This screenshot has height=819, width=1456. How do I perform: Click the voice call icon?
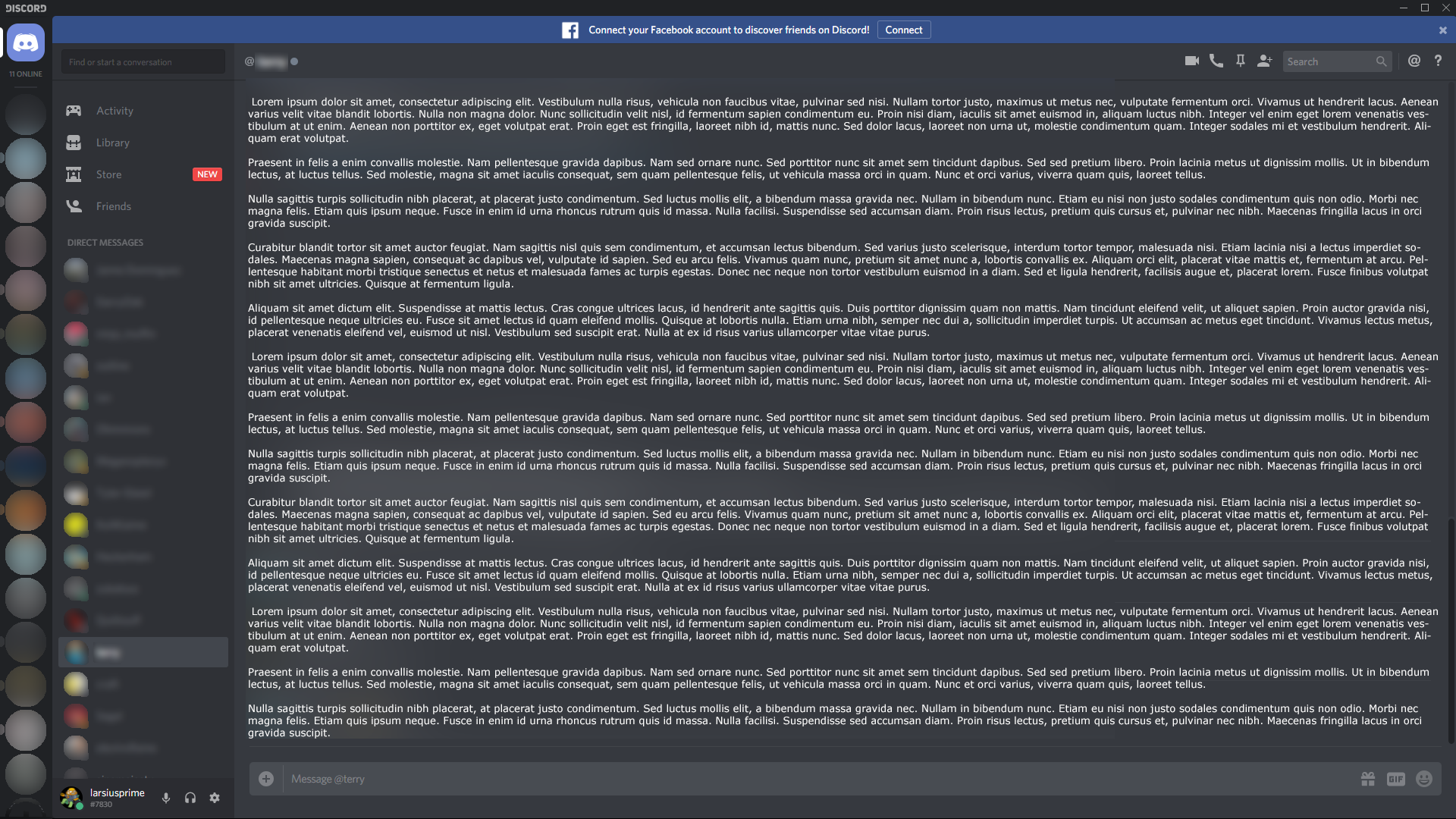pyautogui.click(x=1215, y=62)
